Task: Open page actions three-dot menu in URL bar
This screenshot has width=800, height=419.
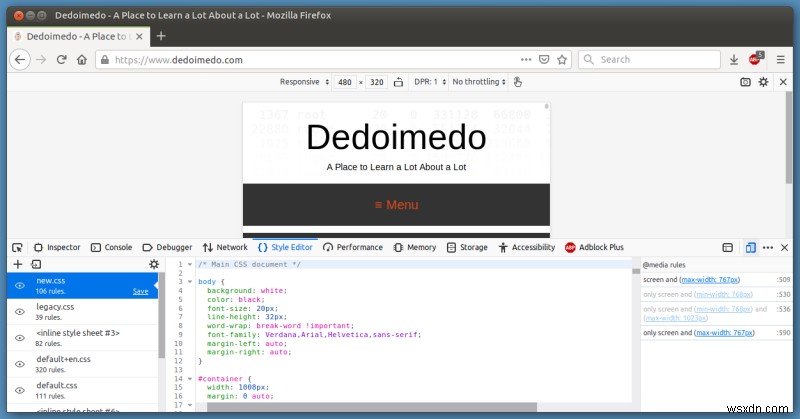Action: click(526, 60)
